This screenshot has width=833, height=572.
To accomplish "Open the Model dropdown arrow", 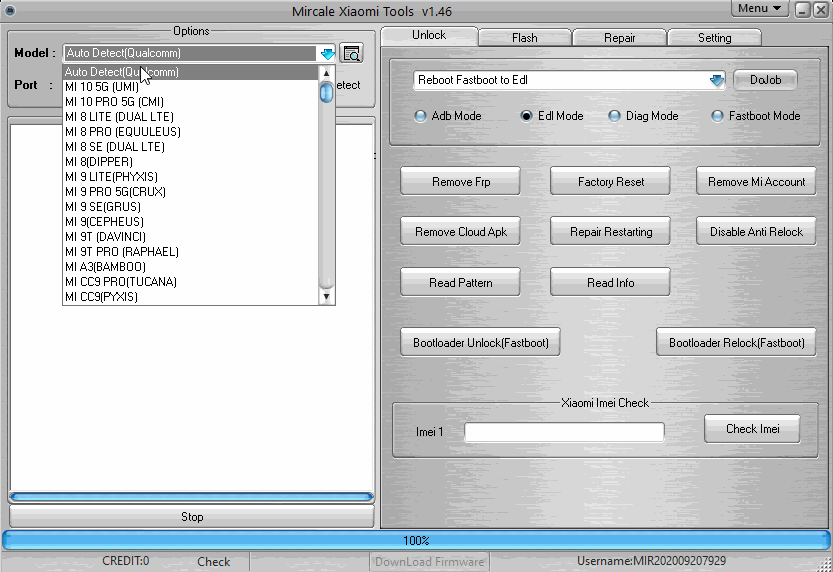I will (327, 54).
